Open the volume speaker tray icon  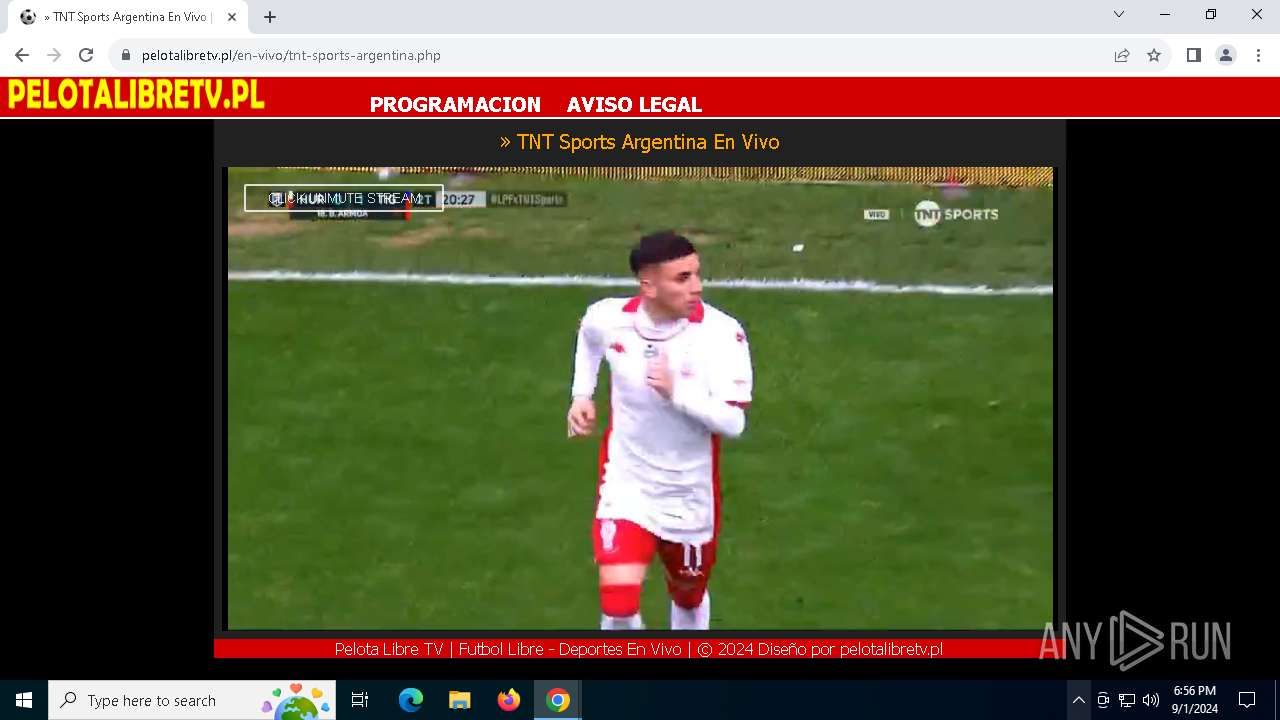(1151, 700)
